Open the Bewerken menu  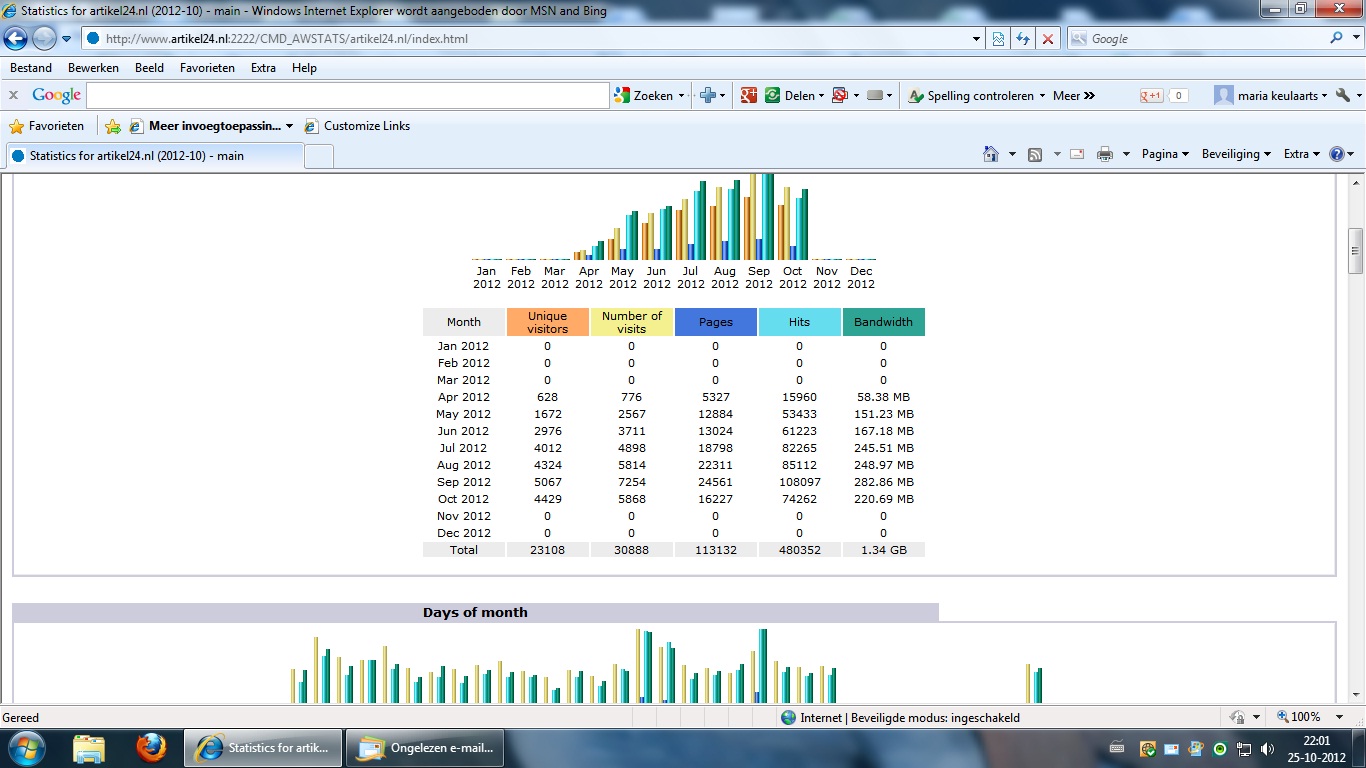pos(93,68)
